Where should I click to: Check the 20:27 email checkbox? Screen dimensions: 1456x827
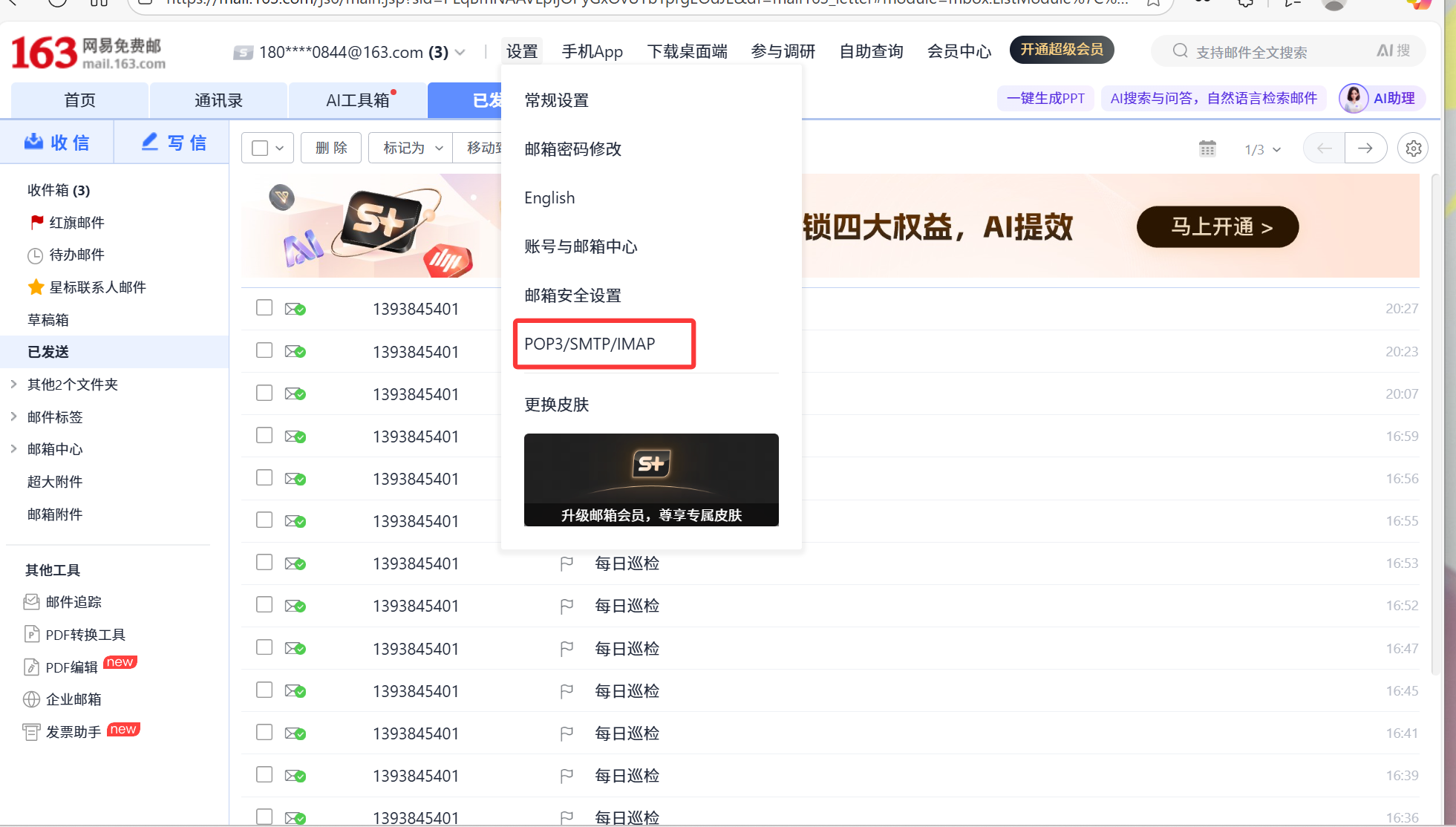pos(264,307)
